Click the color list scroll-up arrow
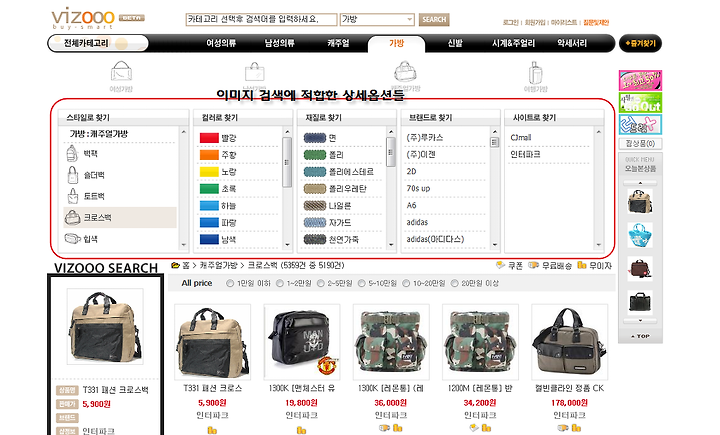The image size is (720, 435). pos(287,132)
